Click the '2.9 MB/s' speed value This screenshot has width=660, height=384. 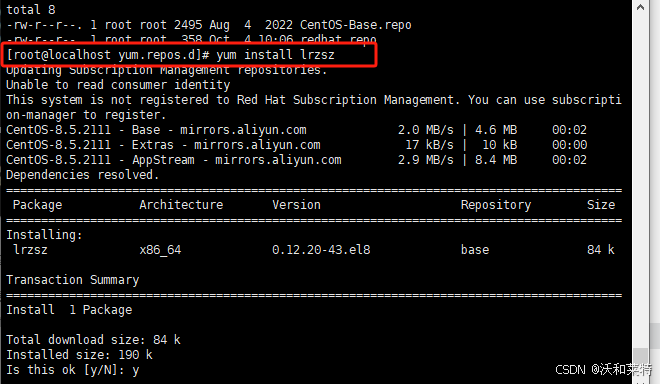pos(426,160)
